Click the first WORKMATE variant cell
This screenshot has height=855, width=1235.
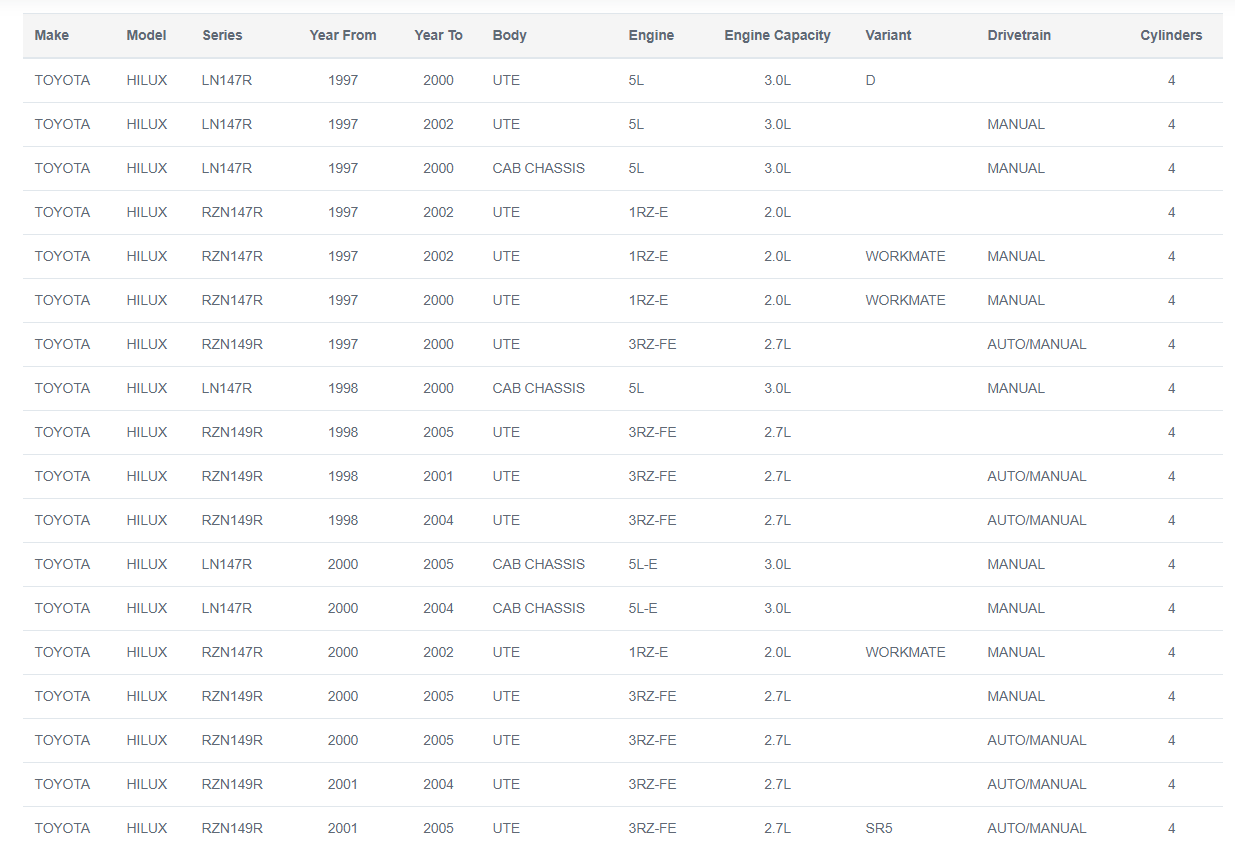coord(905,256)
